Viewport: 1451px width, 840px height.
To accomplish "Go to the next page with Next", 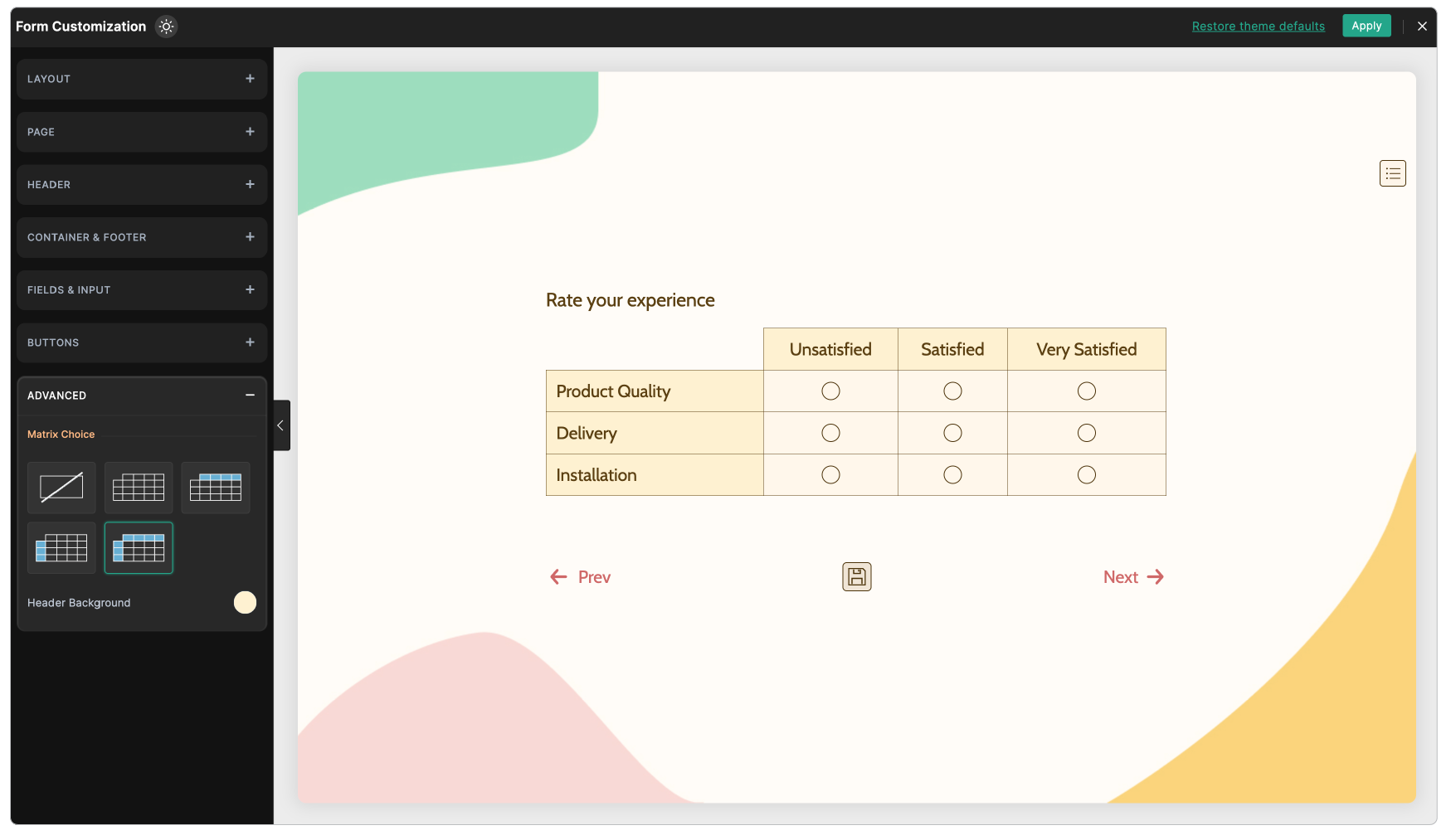I will 1134,577.
